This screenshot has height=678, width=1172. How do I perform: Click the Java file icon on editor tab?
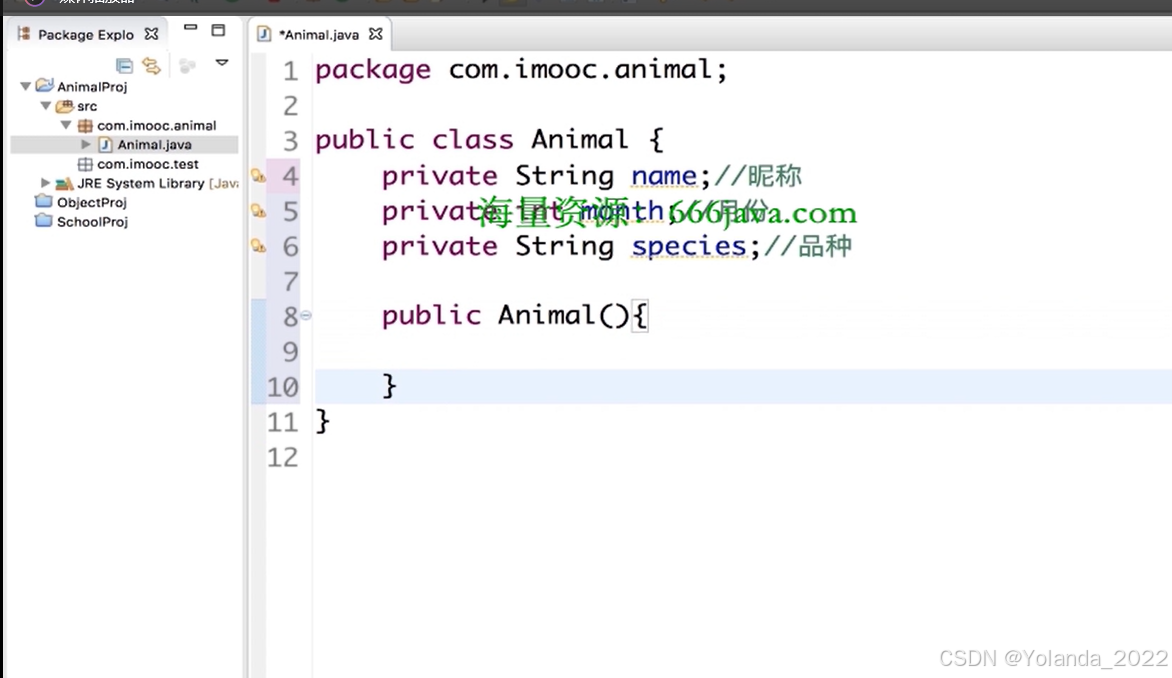pos(264,34)
